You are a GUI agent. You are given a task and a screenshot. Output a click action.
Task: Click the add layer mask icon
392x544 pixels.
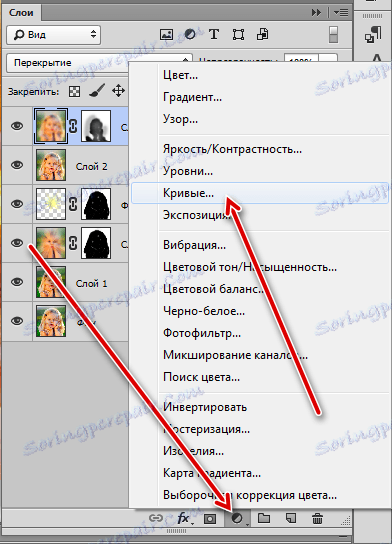pyautogui.click(x=210, y=519)
